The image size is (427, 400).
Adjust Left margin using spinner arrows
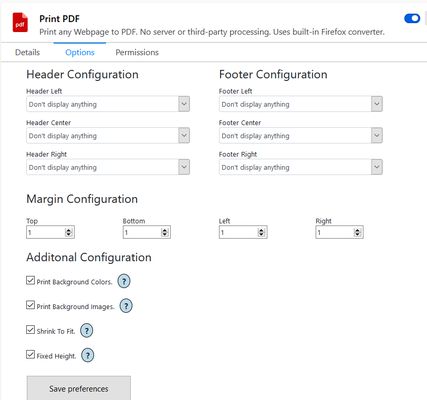(x=261, y=232)
